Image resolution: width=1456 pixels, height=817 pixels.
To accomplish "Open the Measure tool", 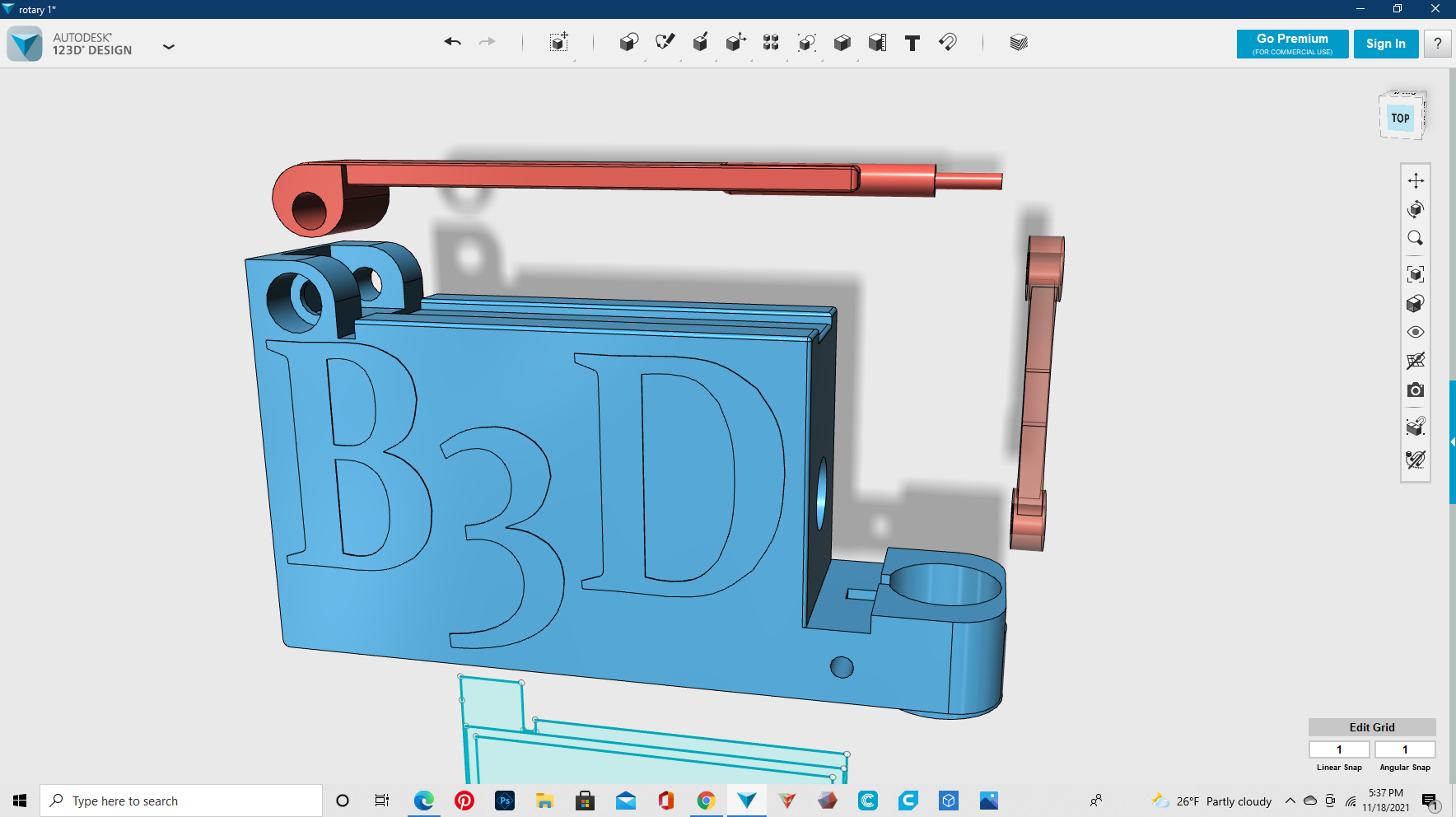I will (x=877, y=43).
